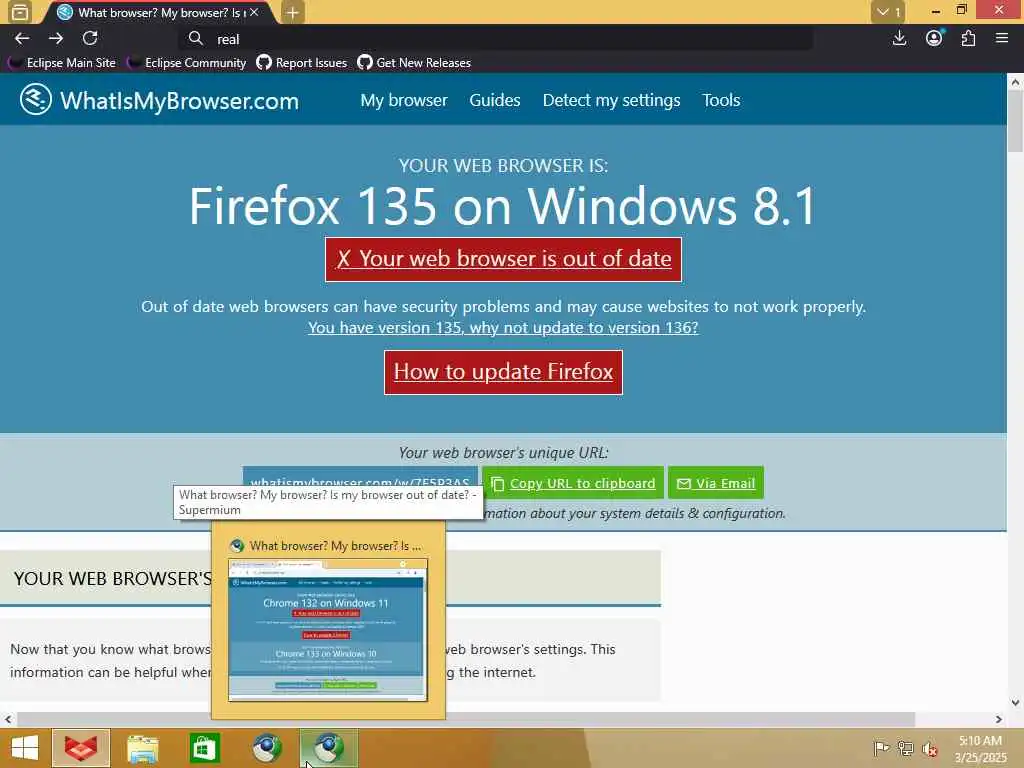This screenshot has width=1024, height=768.
Task: Click the red fox browser taskbar icon
Action: pos(81,748)
